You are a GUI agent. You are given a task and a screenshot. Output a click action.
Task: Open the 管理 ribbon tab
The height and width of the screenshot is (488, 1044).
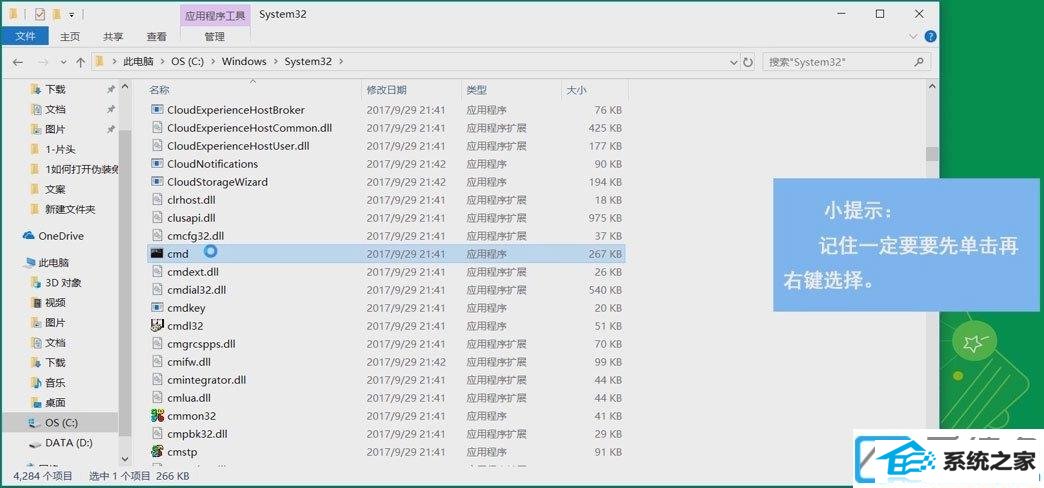click(x=214, y=37)
